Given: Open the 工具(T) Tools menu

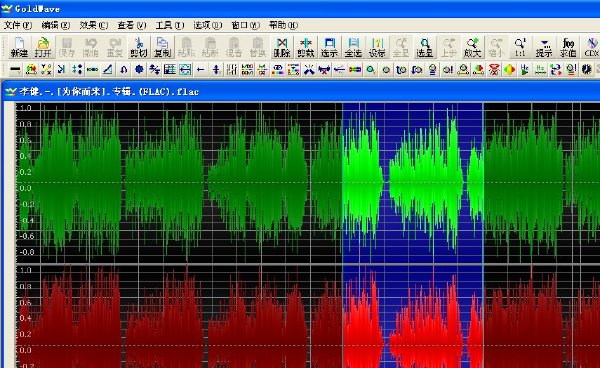Looking at the screenshot, I should [170, 25].
